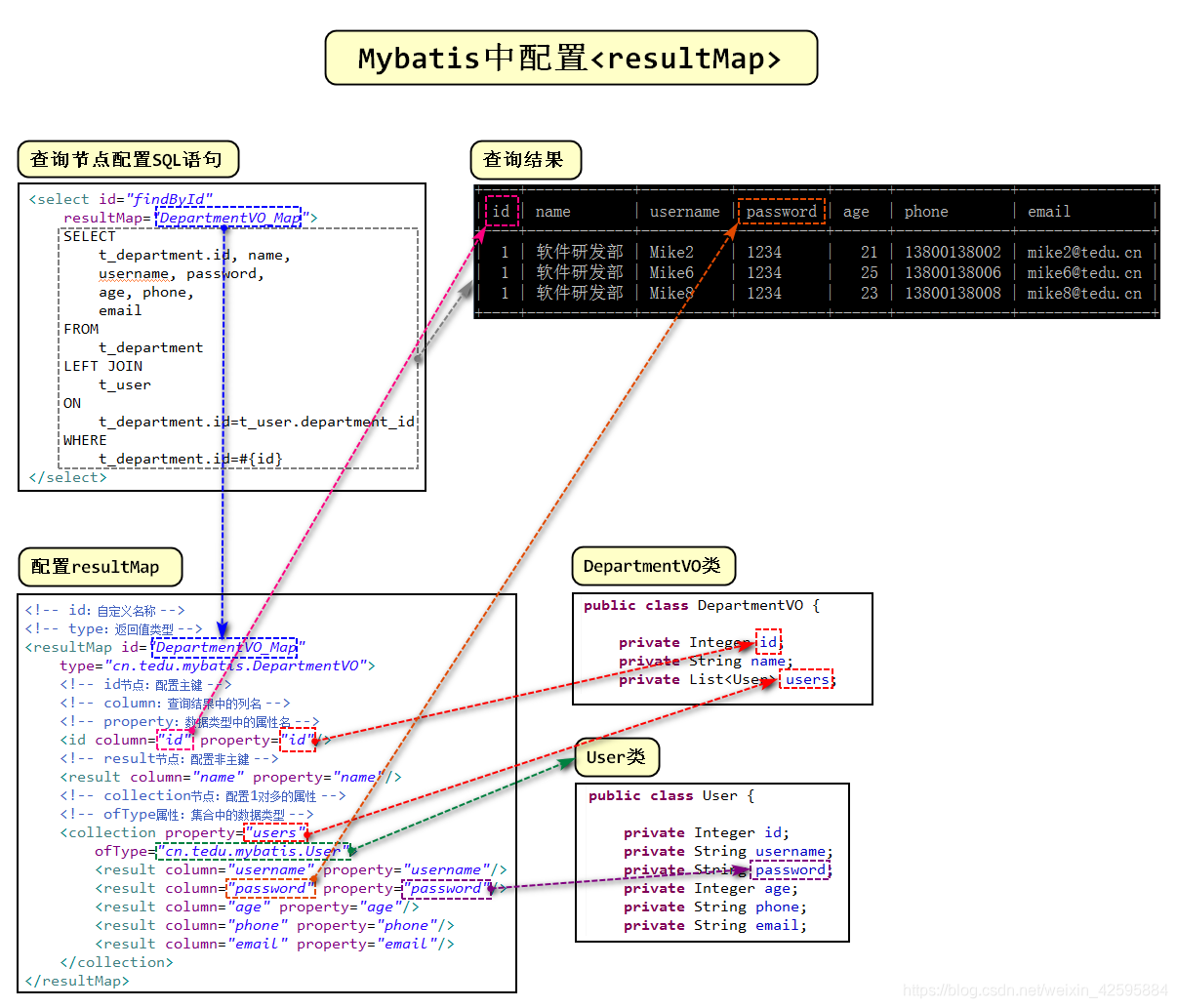Click the "id" column header in the result table
Screen dimensions: 1177x1008
502,211
